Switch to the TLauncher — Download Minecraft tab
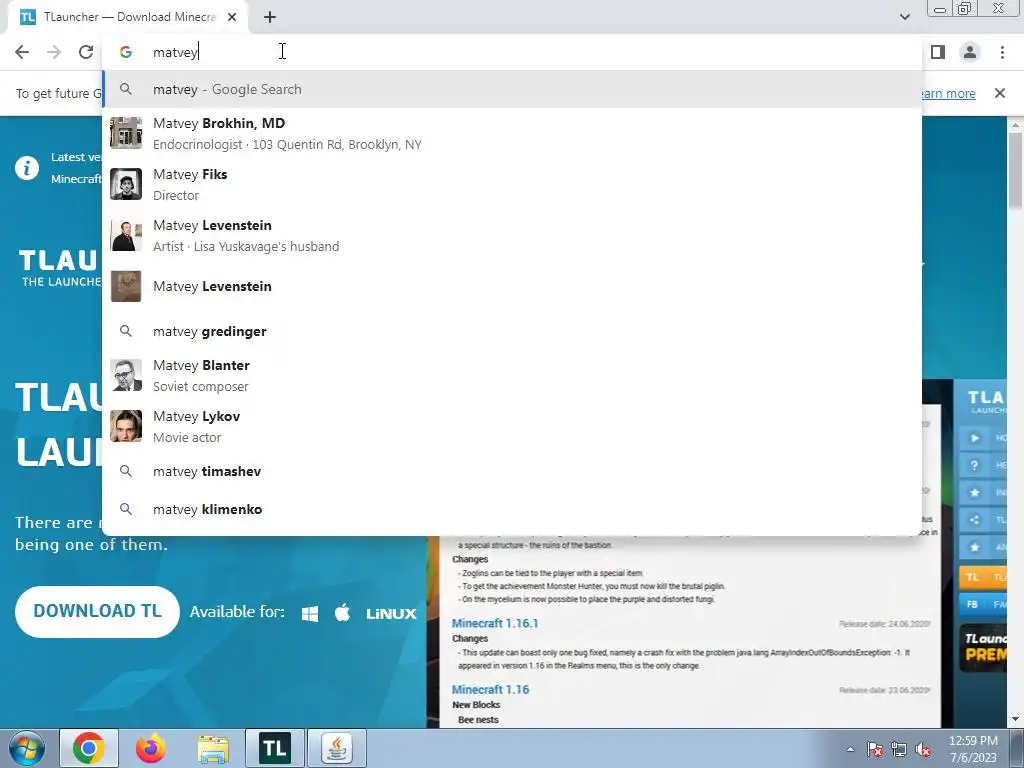The image size is (1024, 768). tap(129, 17)
